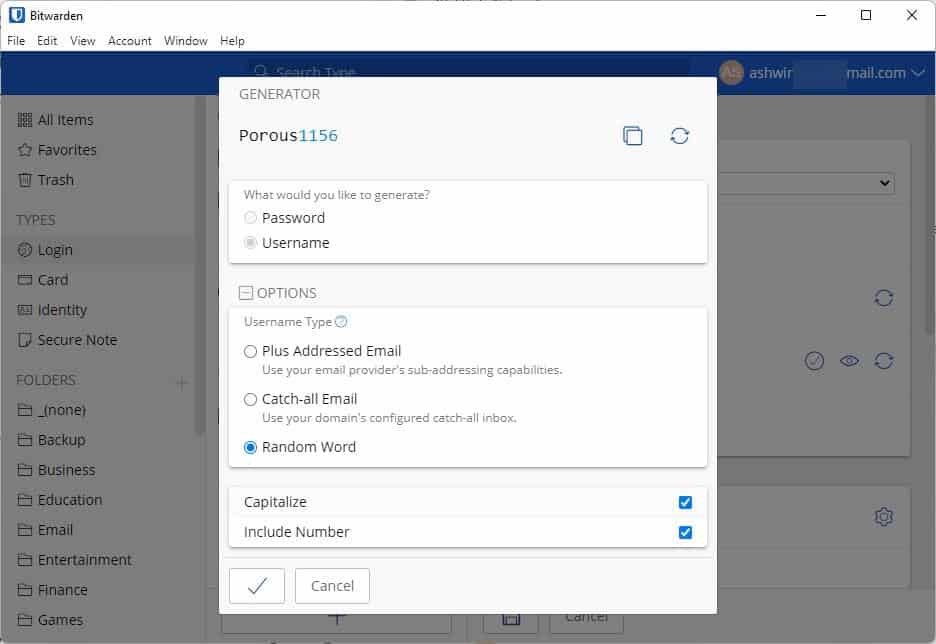Open the Help menu

232,41
